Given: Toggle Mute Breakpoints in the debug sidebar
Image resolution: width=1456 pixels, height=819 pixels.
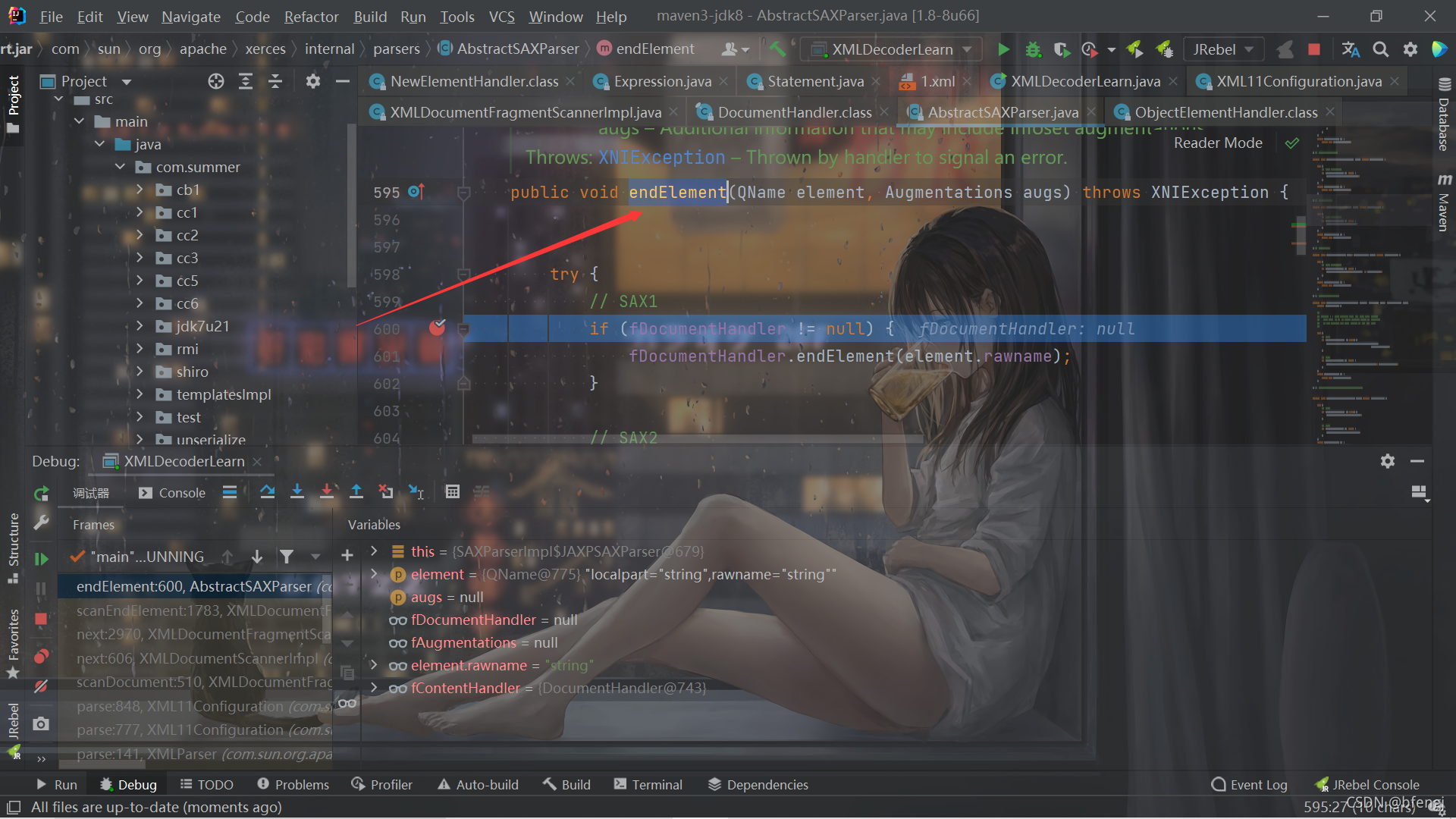Looking at the screenshot, I should click(41, 686).
